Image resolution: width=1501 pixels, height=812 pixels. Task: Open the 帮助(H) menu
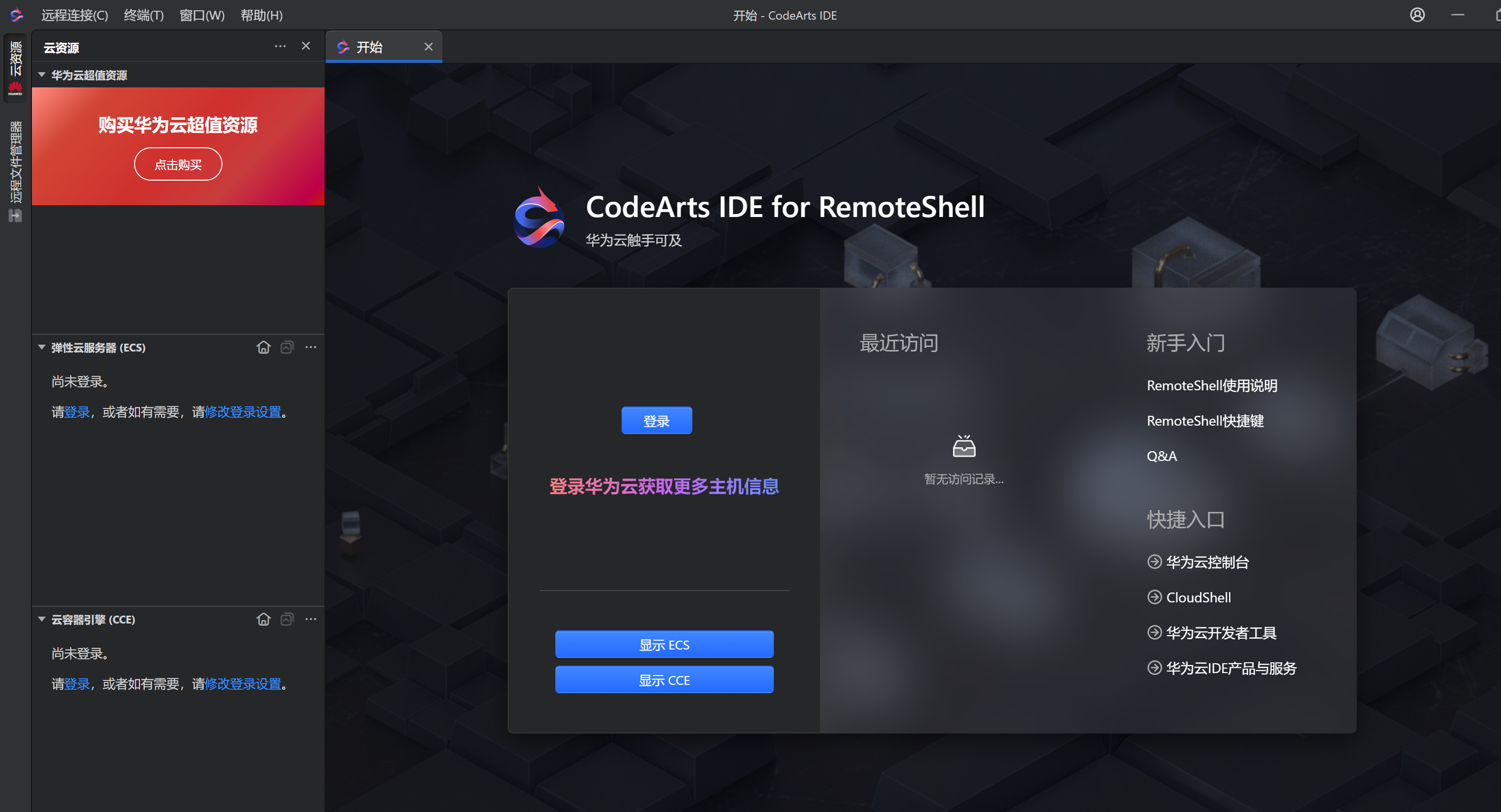[262, 15]
